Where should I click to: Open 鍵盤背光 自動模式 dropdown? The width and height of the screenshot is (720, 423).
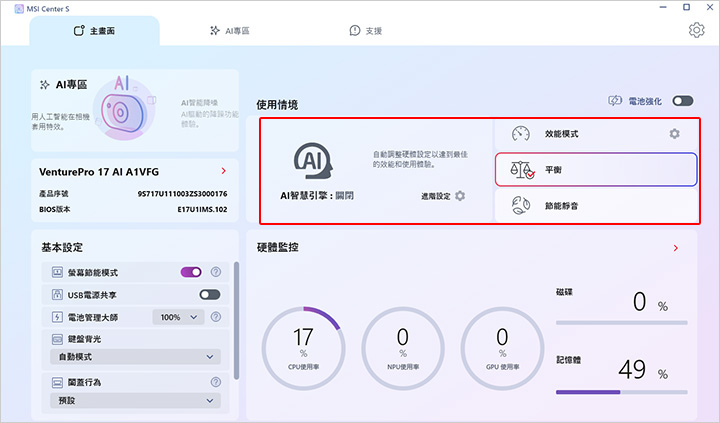click(135, 356)
